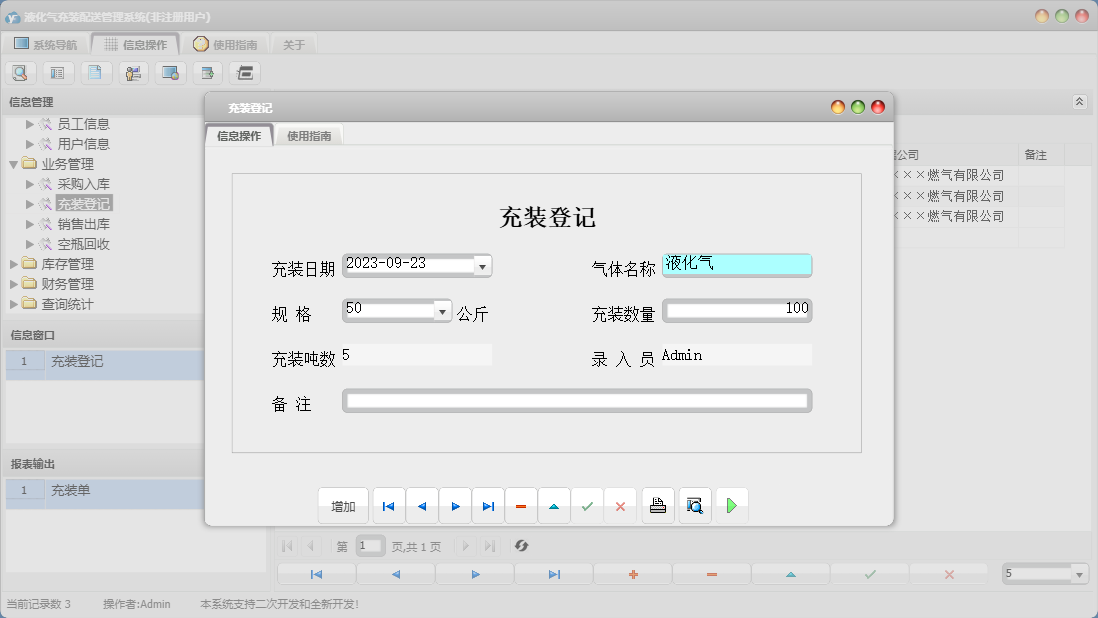This screenshot has width=1098, height=618.
Task: Click the list view toolbar icon
Action: (58, 72)
